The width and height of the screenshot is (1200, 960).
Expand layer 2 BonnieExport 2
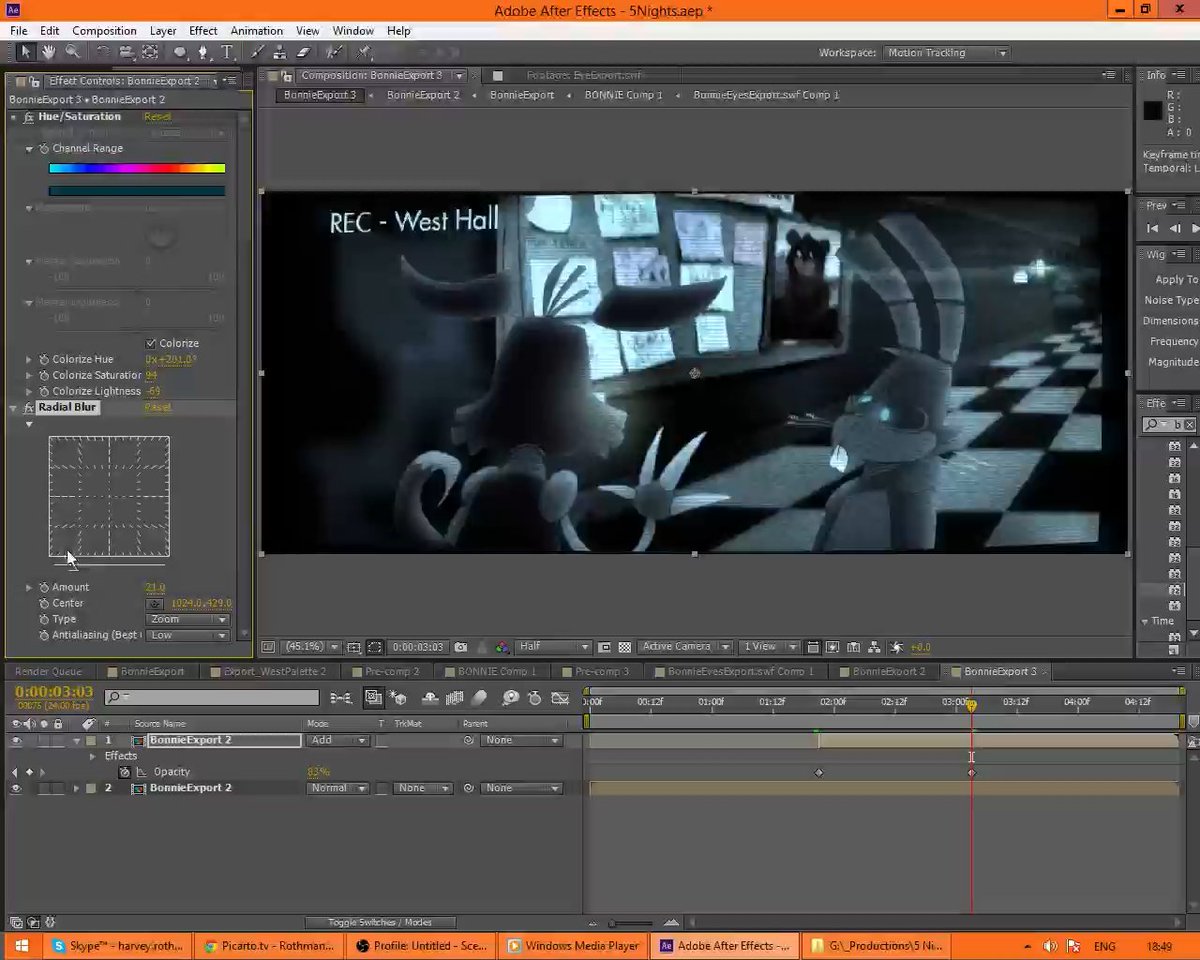pyautogui.click(x=76, y=788)
